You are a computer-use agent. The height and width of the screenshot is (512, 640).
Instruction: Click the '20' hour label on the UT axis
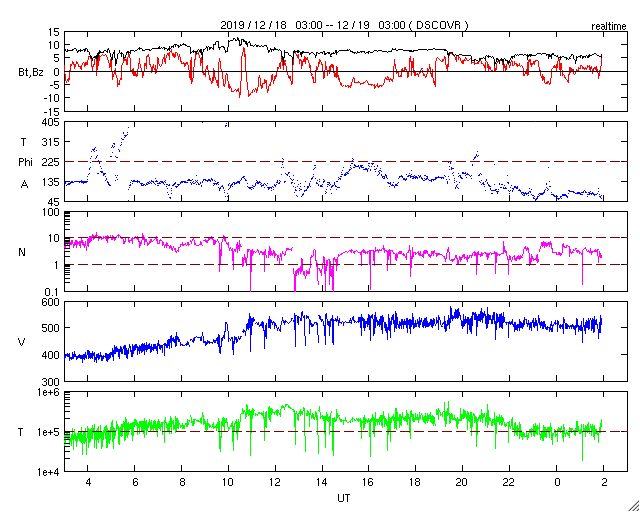[462, 482]
